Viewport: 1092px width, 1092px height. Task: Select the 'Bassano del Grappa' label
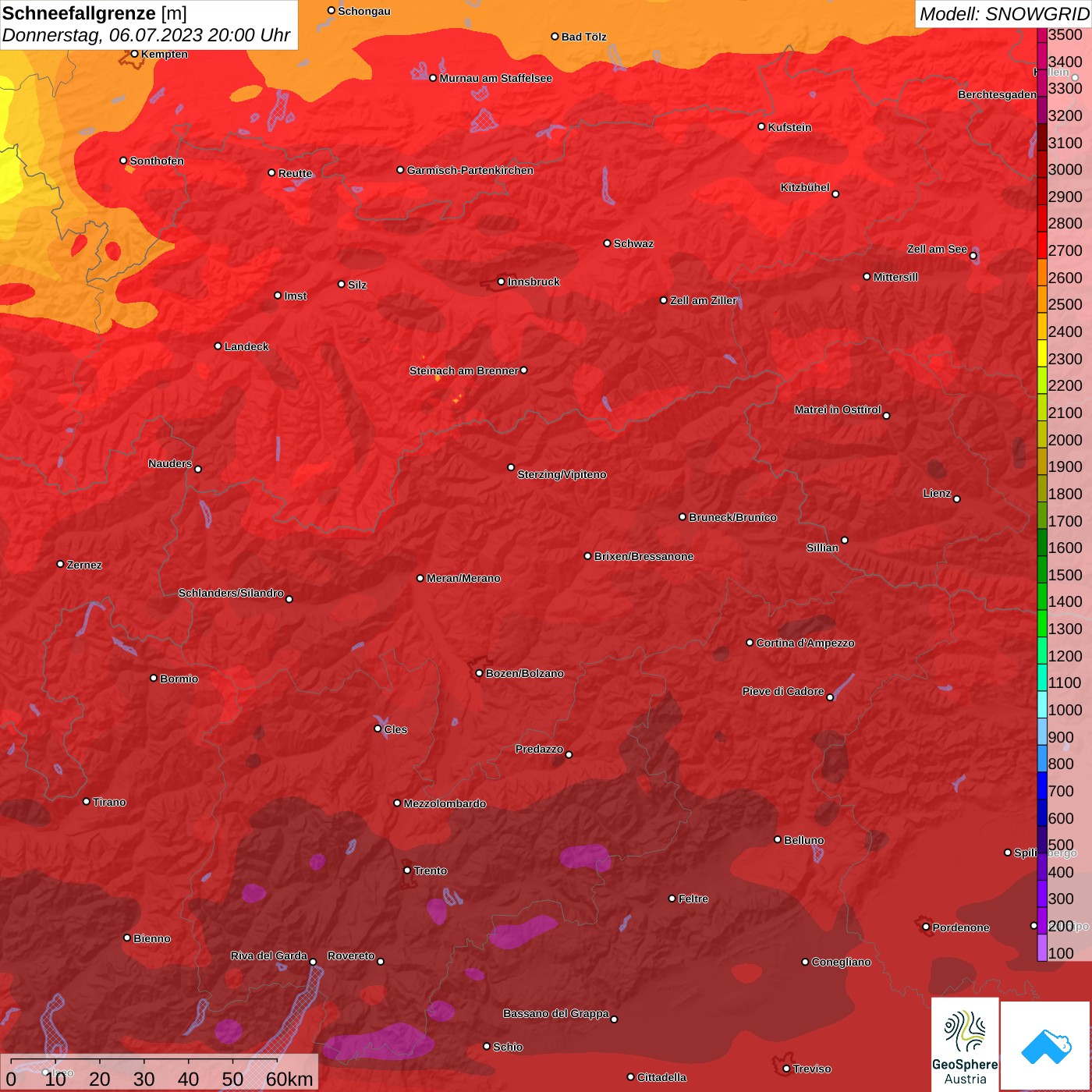(x=556, y=1013)
